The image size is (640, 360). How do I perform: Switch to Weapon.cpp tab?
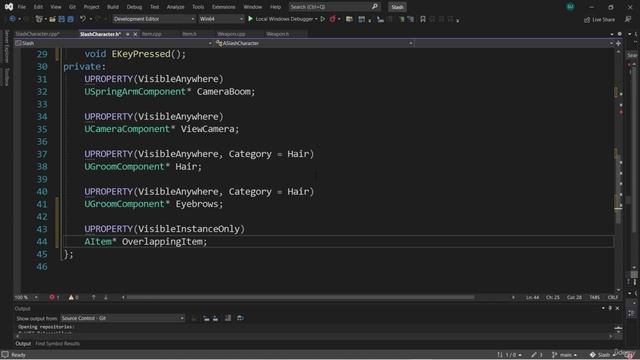click(x=231, y=34)
